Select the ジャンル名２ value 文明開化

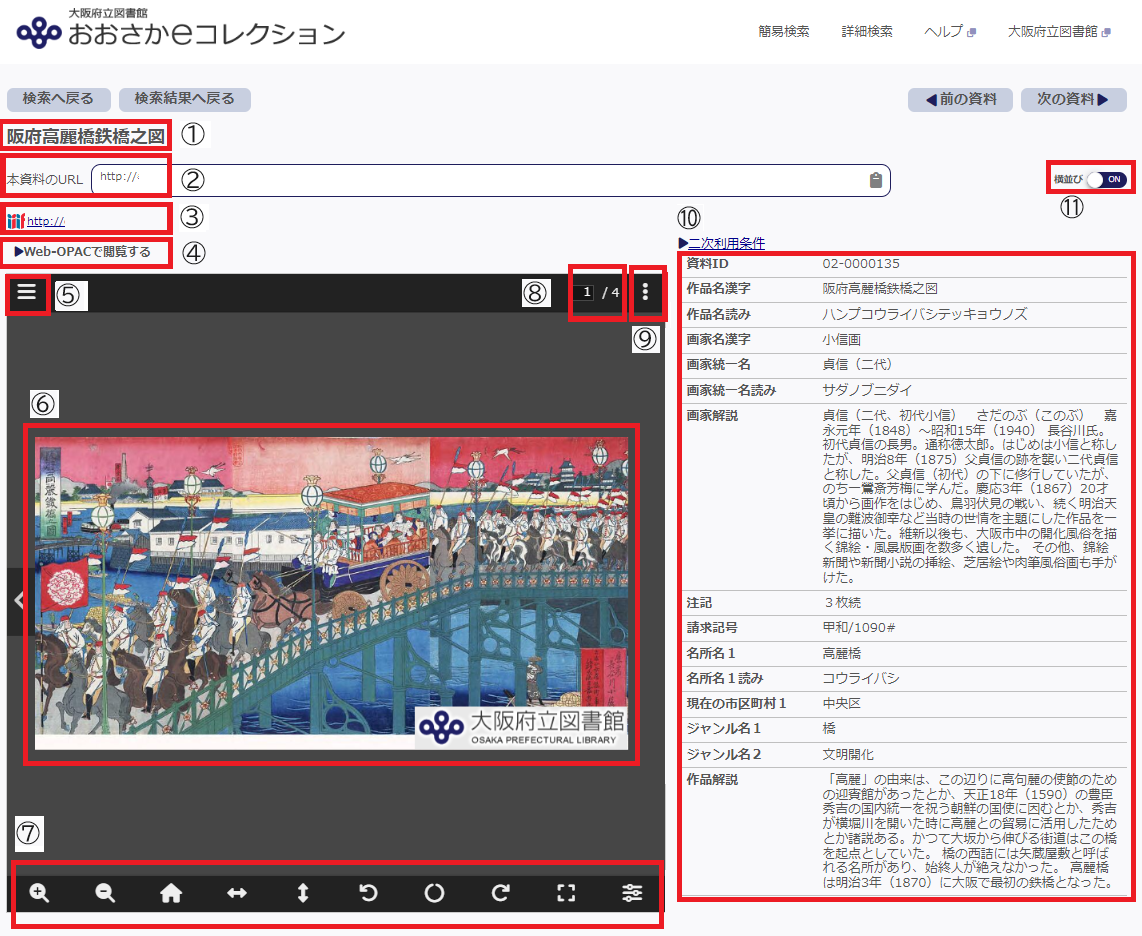(x=848, y=755)
